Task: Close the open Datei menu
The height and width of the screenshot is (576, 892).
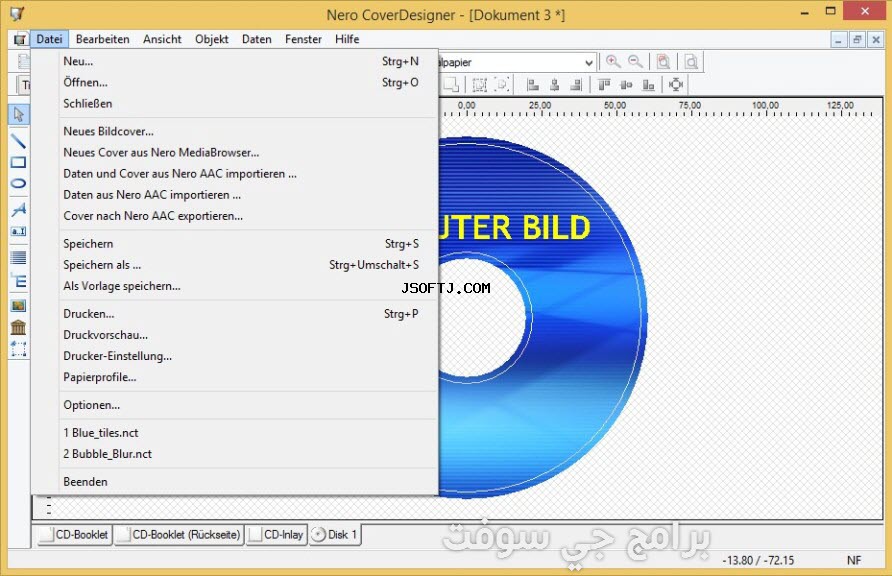Action: coord(49,39)
